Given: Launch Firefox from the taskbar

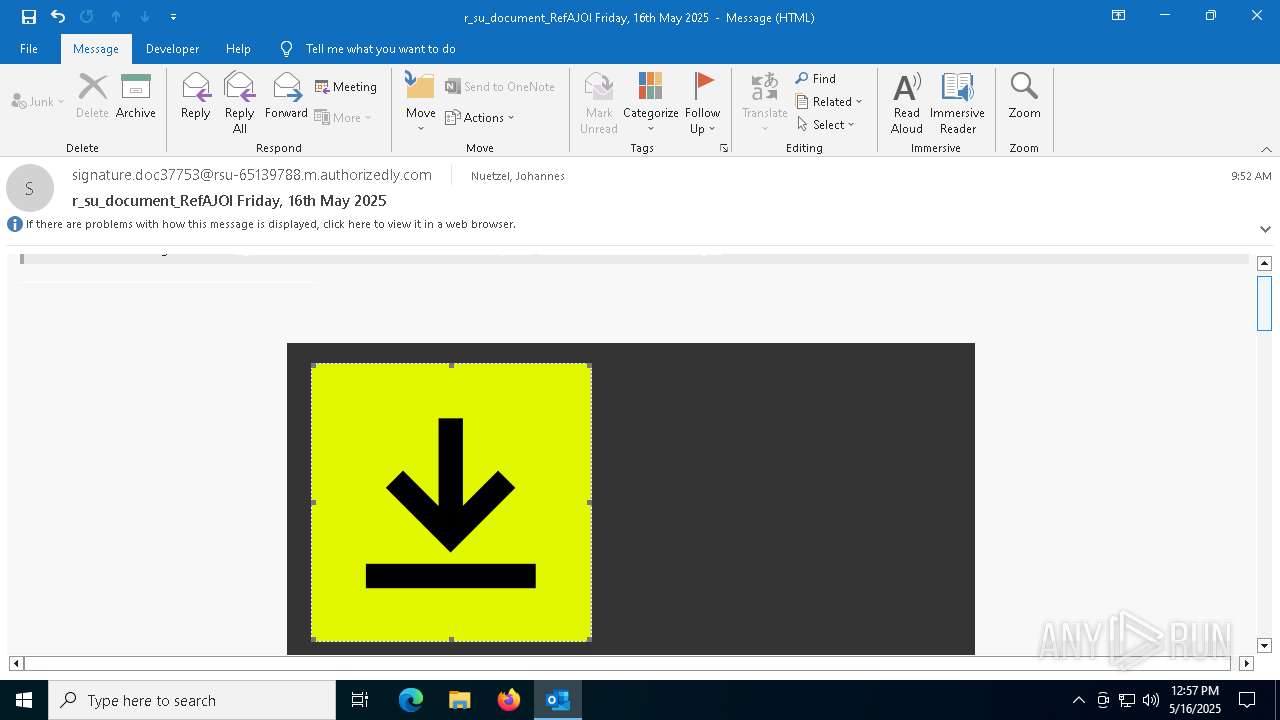Looking at the screenshot, I should click(x=509, y=700).
